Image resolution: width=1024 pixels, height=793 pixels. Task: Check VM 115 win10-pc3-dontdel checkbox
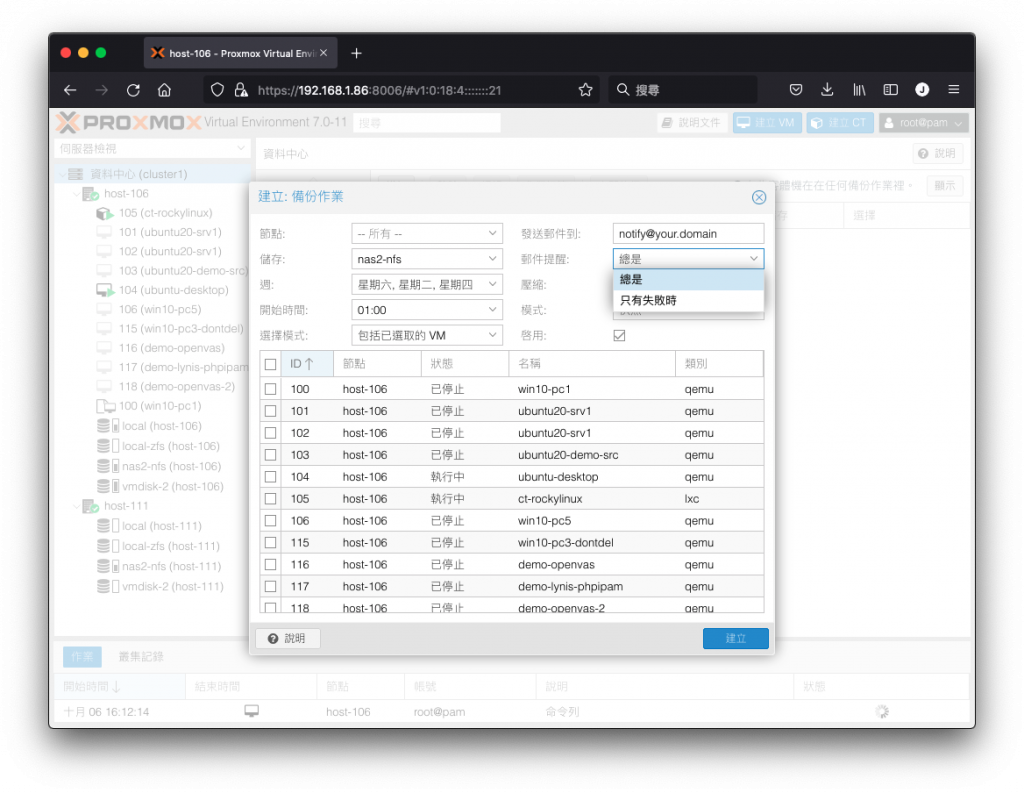(x=270, y=543)
